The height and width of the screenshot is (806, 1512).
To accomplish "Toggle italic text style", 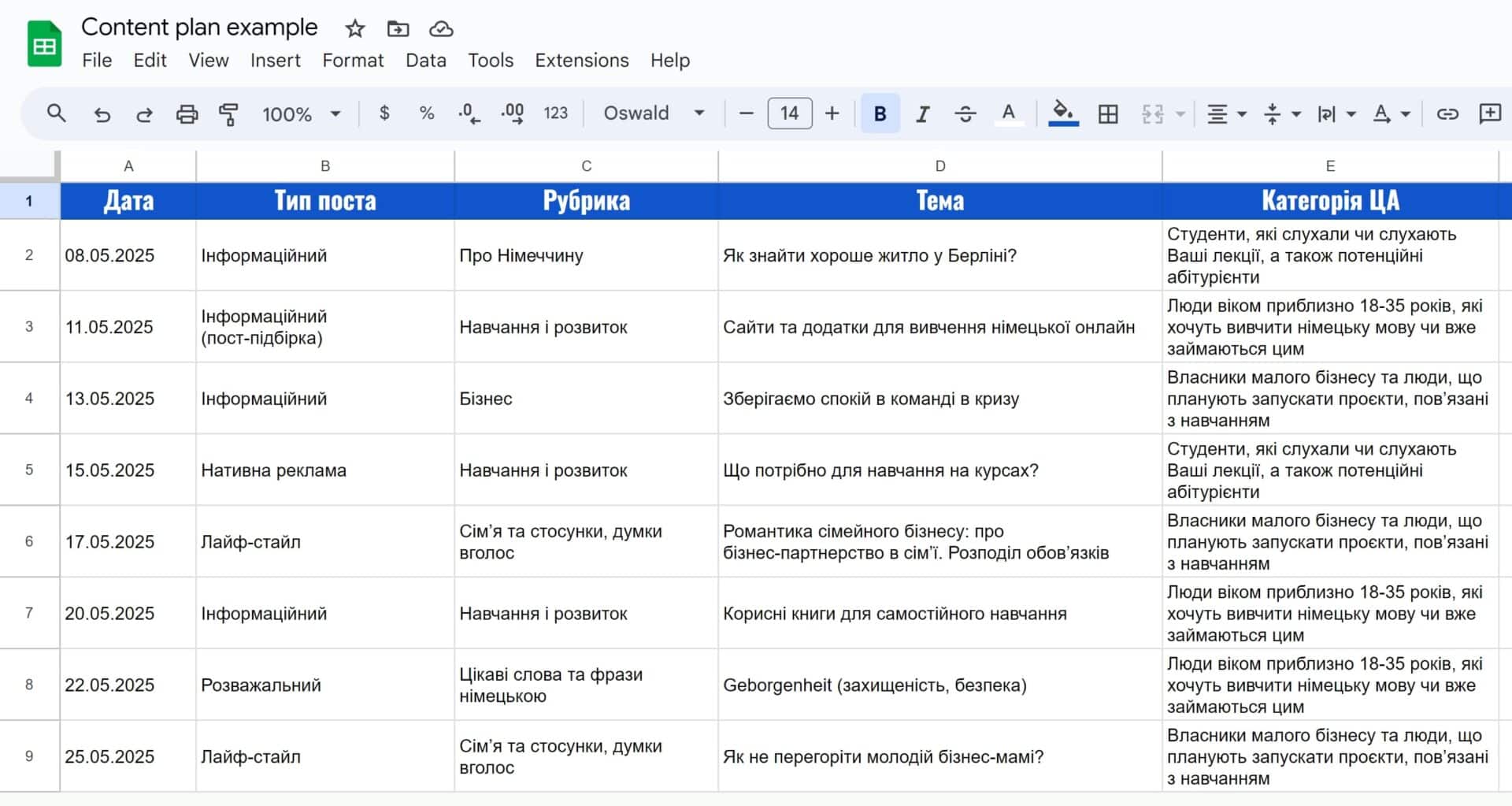I will [922, 114].
